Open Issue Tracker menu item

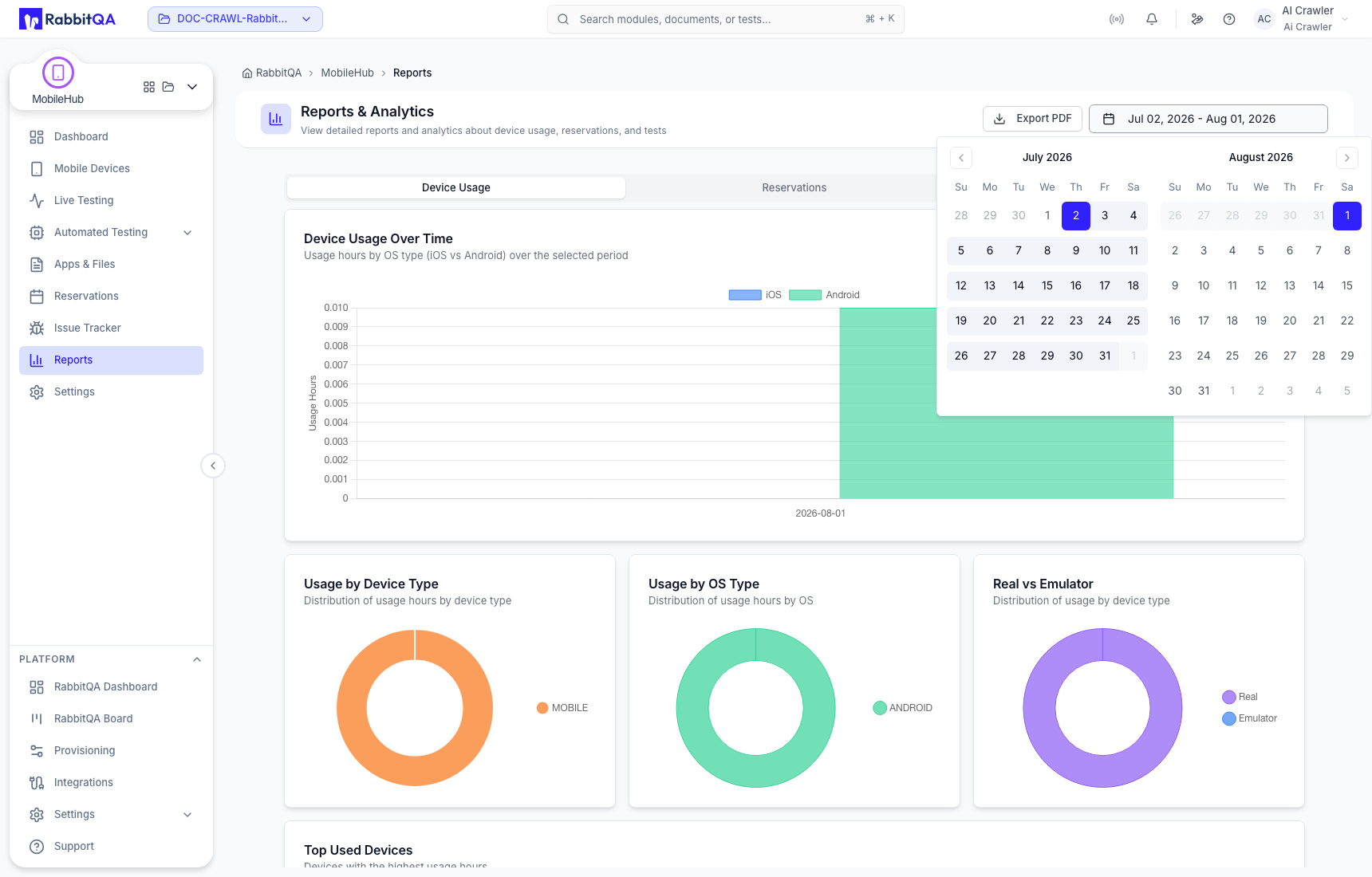(x=111, y=328)
